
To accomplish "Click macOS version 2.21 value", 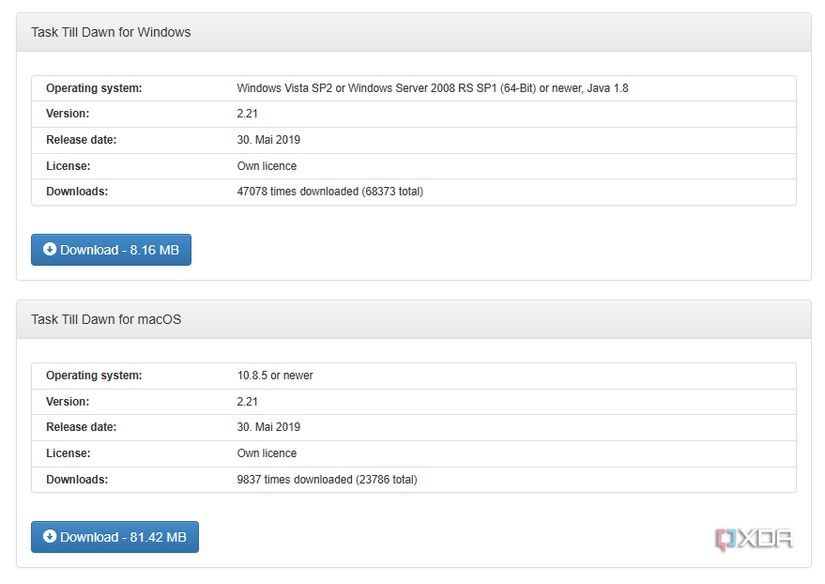I will click(x=247, y=402).
